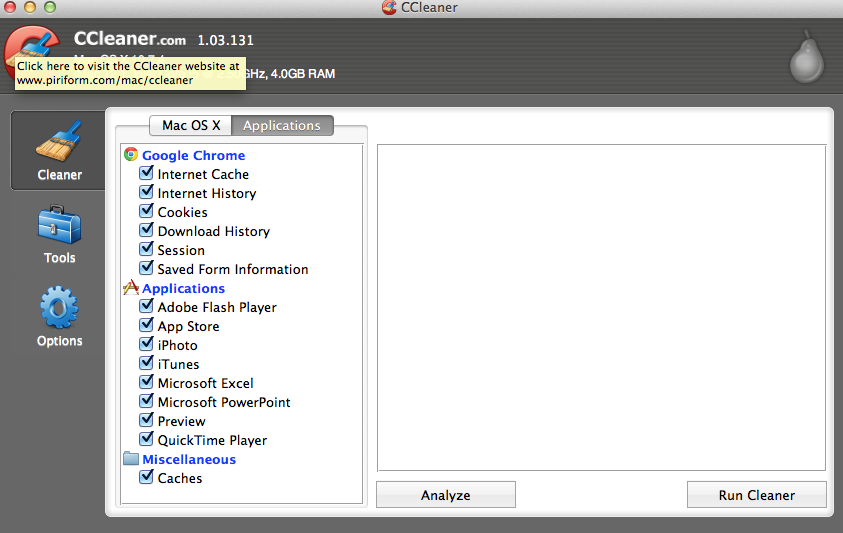Click inside the empty results pane
843x533 pixels.
(601, 308)
